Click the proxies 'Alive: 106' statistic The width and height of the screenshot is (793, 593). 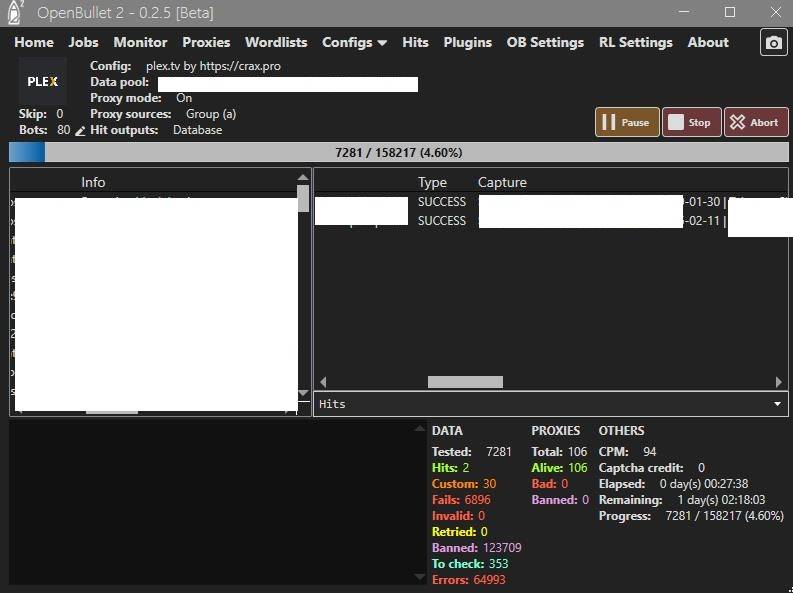559,468
